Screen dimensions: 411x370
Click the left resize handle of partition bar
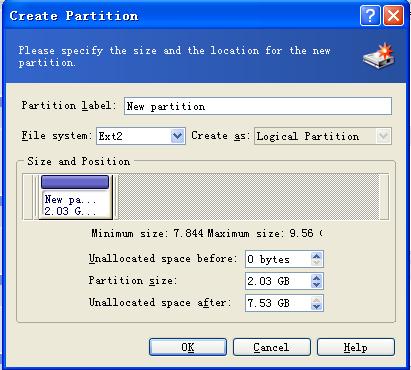coord(36,197)
